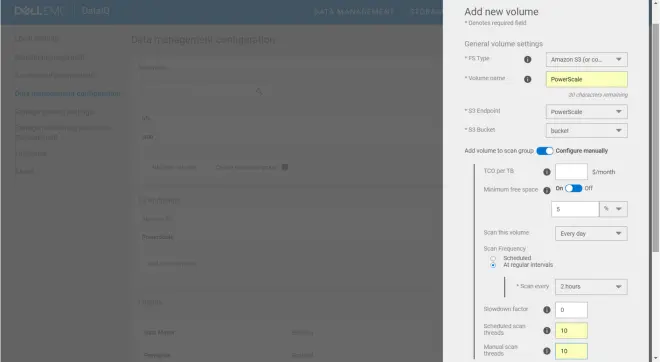The image size is (660, 362).
Task: Click the Minimum free space info icon
Action: pos(547,190)
